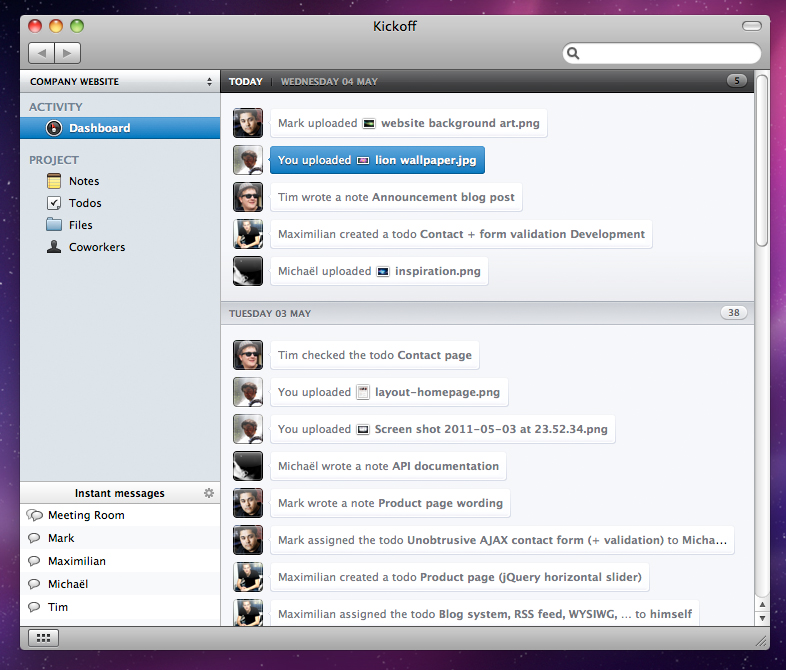
Task: Click the yellow Notes notepad icon
Action: 54,181
